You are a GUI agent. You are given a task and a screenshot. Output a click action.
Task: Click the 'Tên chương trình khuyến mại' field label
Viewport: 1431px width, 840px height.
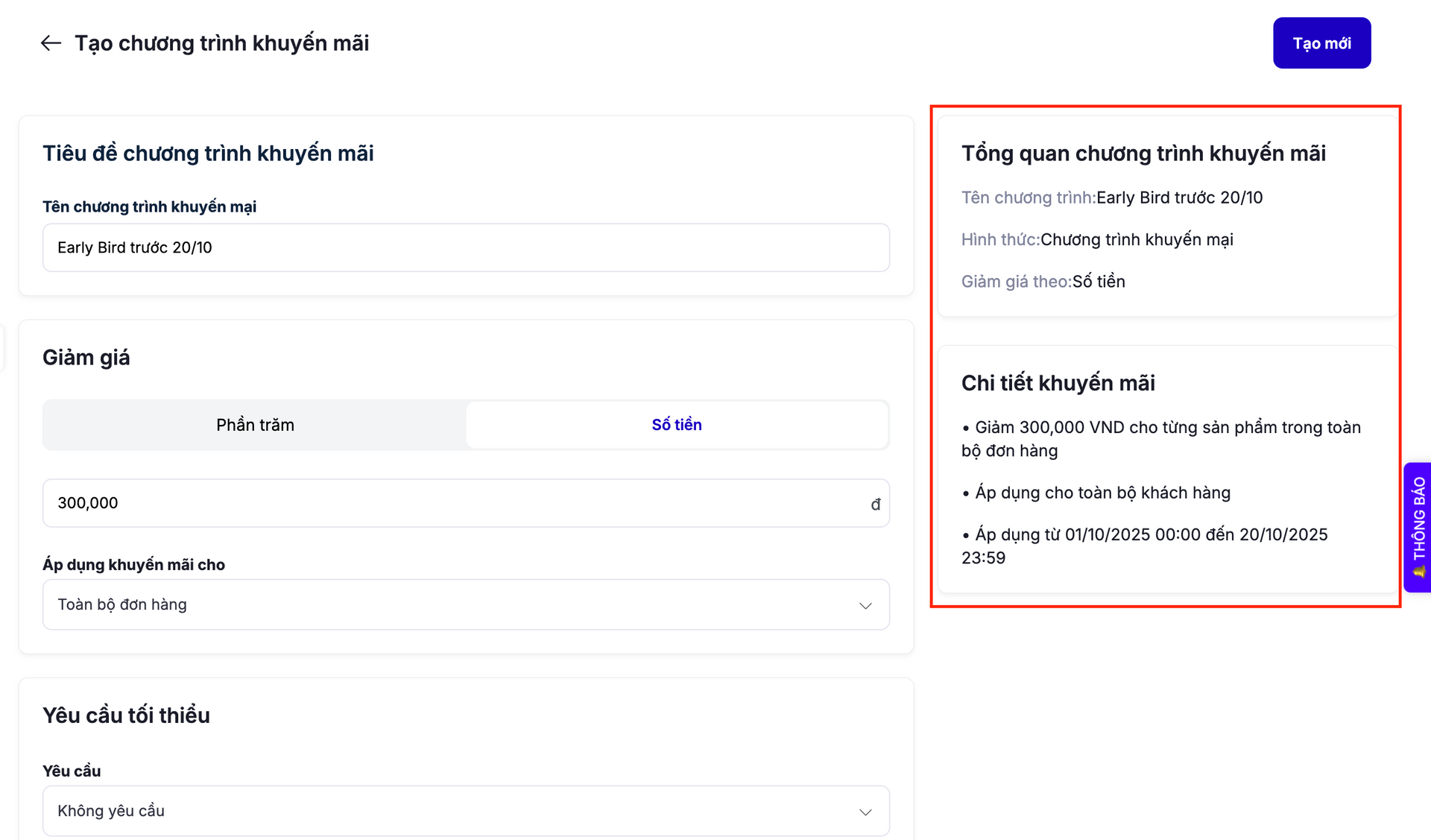[x=149, y=206]
